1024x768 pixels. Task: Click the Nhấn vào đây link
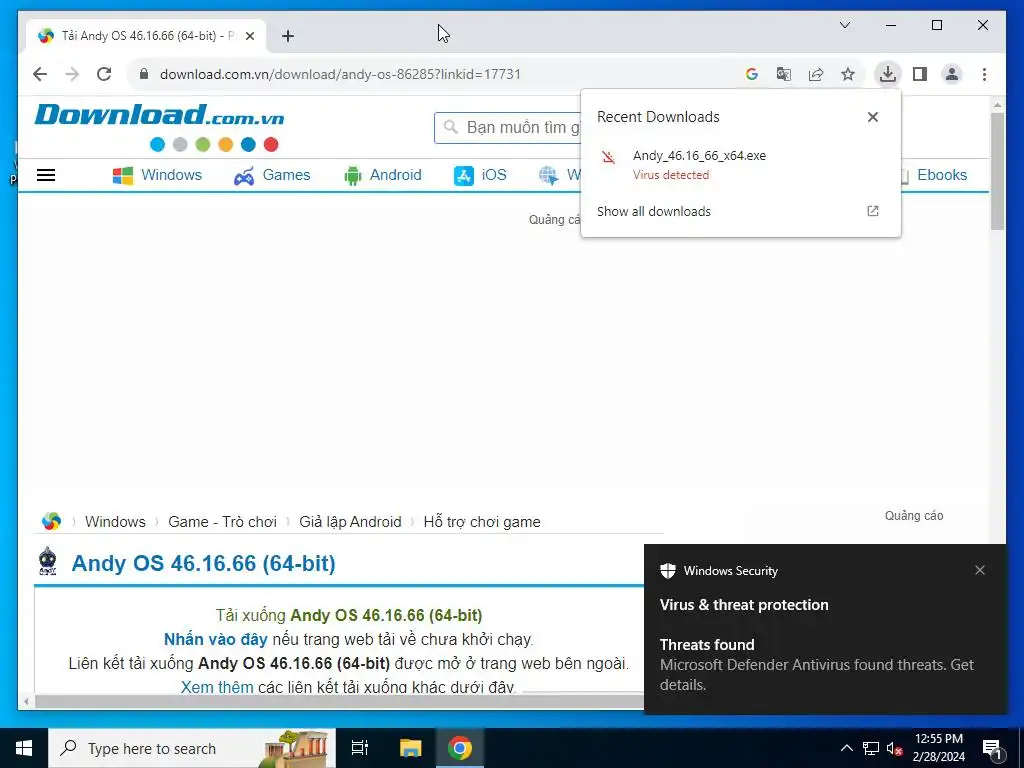coord(216,639)
